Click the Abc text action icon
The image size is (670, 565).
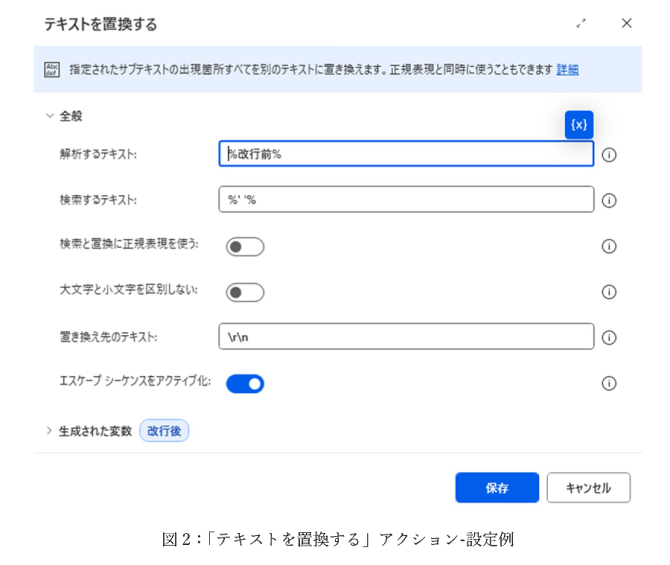coord(52,69)
